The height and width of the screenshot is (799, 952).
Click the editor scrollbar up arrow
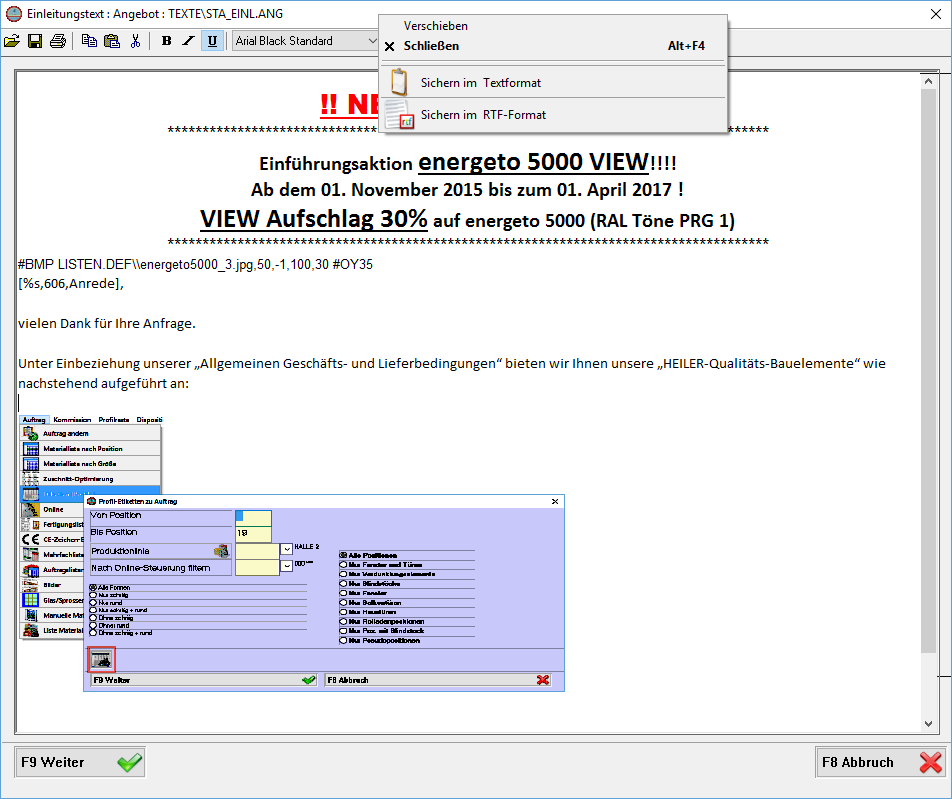(x=928, y=81)
